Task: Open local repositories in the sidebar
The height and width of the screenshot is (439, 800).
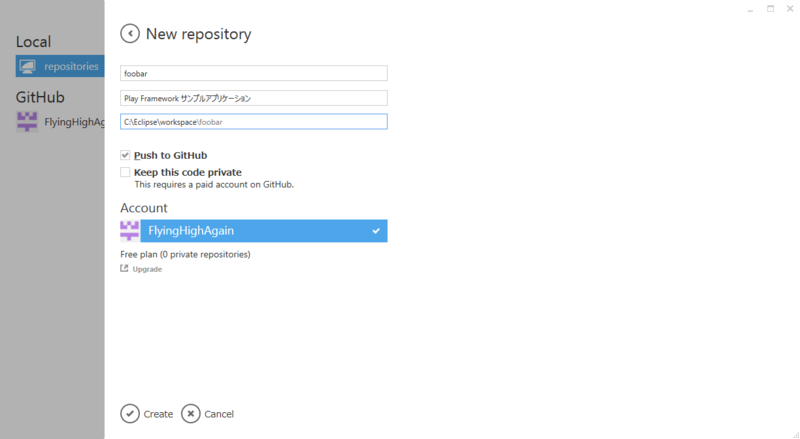Action: click(60, 66)
